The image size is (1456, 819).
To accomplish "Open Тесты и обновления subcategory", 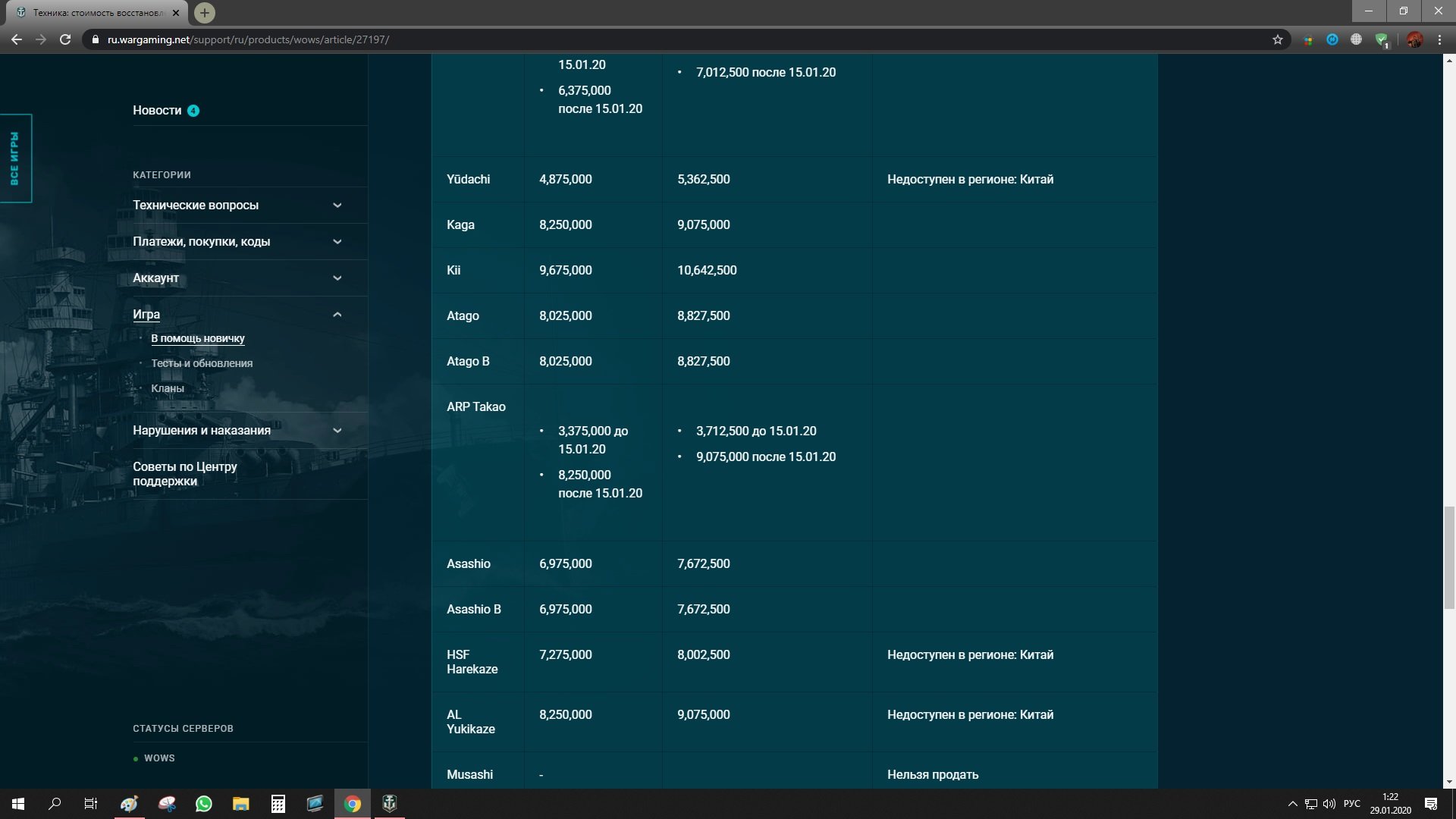I will (x=202, y=363).
